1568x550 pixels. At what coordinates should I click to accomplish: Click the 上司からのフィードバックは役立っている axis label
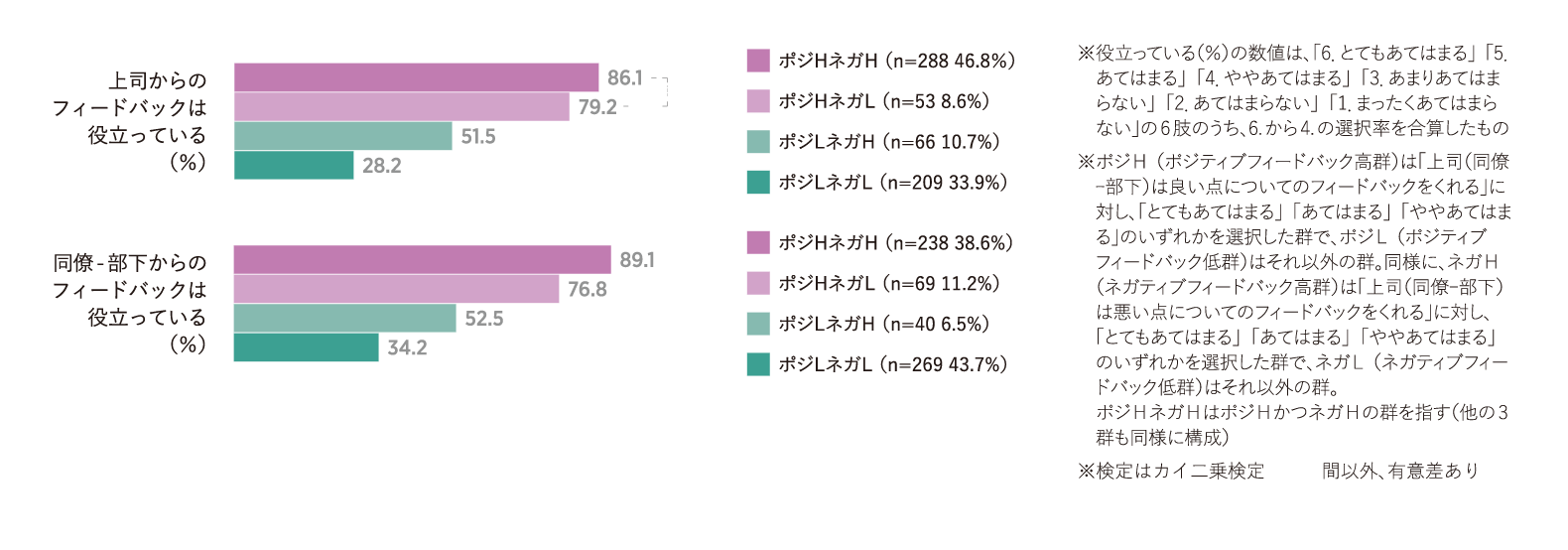(x=129, y=121)
